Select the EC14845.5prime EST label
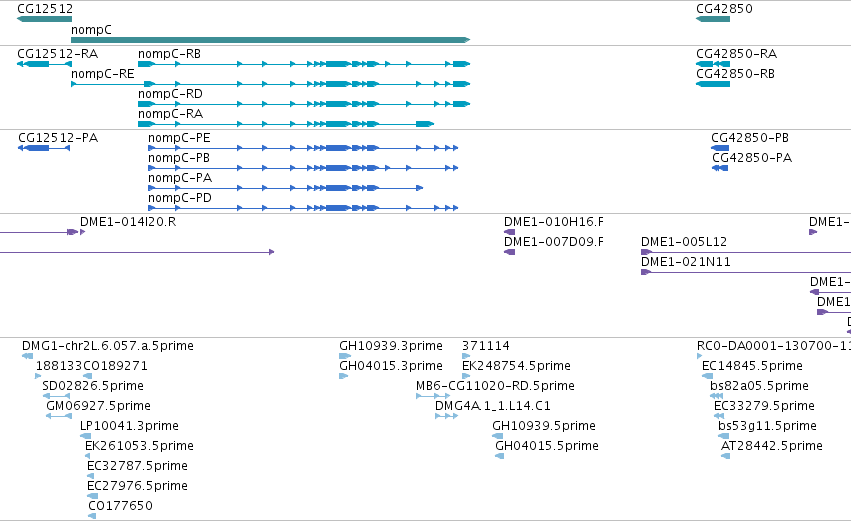The image size is (851, 521). click(752, 366)
